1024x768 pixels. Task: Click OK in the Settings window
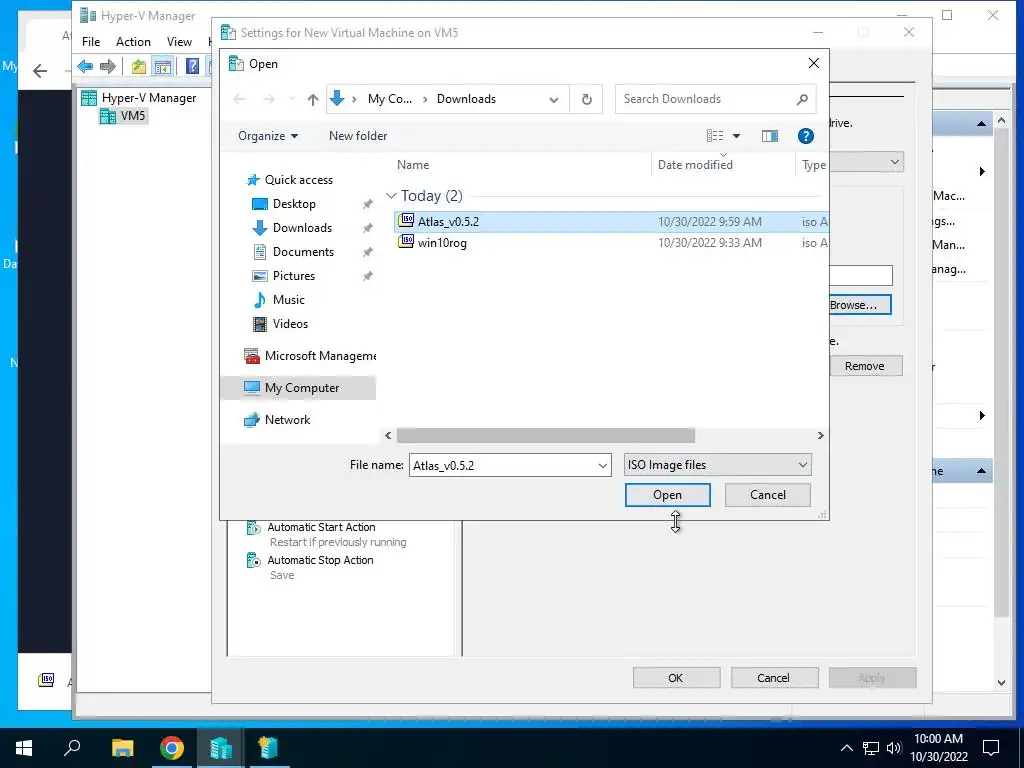tap(676, 678)
